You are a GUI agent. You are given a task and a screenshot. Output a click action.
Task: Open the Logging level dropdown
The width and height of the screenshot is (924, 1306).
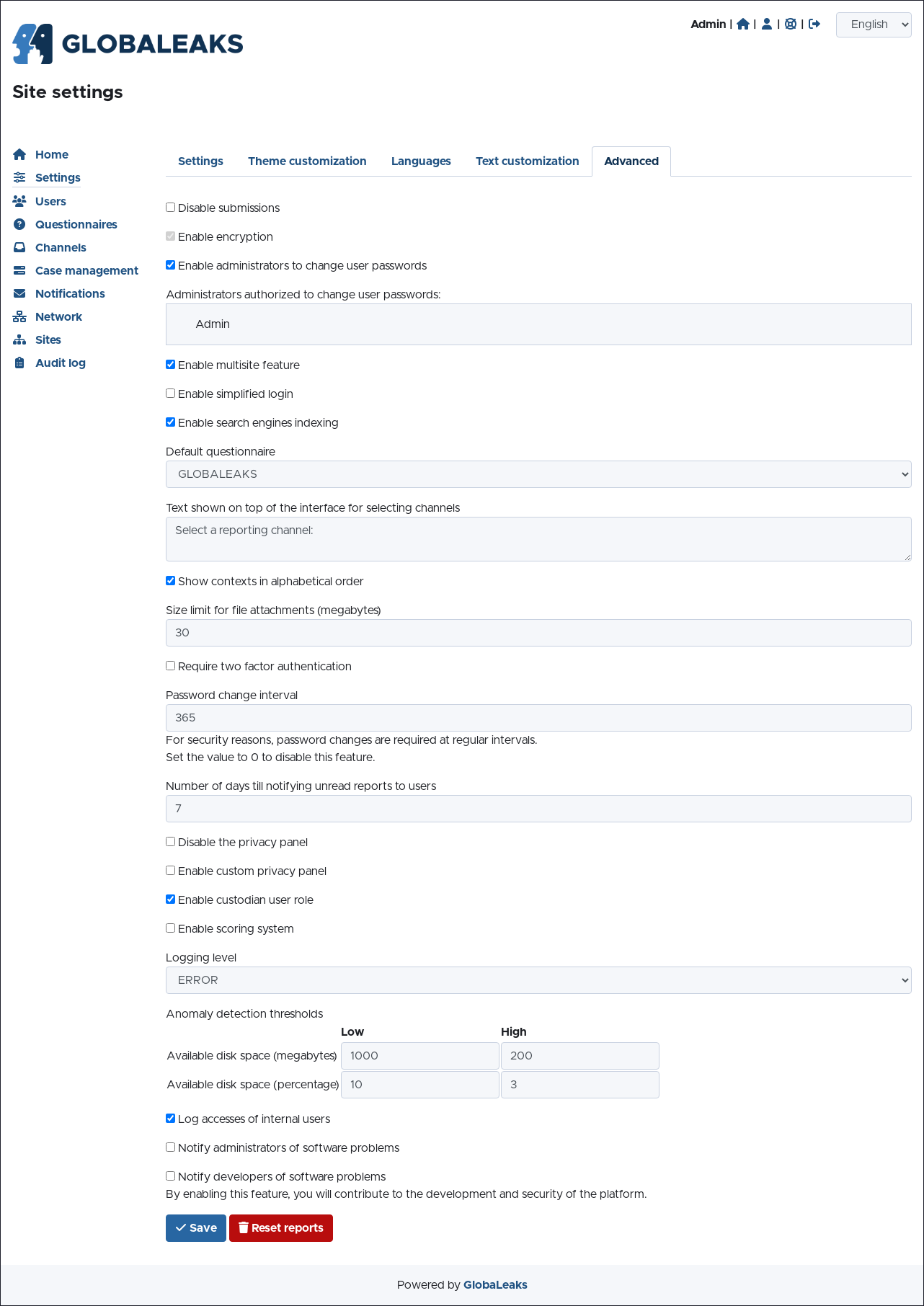(538, 980)
